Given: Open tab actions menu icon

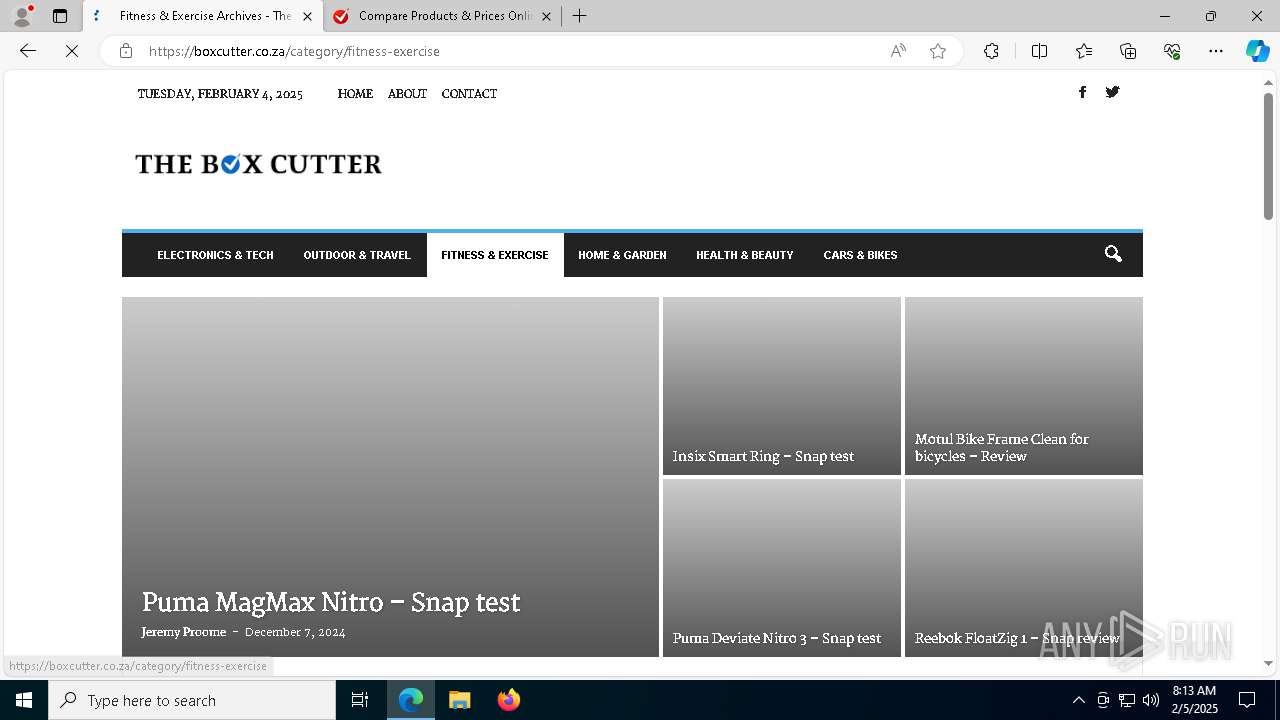Looking at the screenshot, I should 60,16.
